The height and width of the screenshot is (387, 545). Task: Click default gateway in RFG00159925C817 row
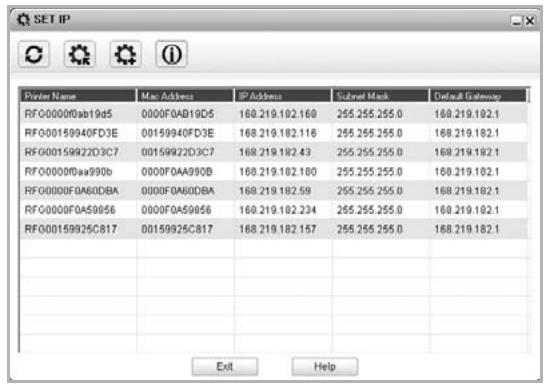467,229
